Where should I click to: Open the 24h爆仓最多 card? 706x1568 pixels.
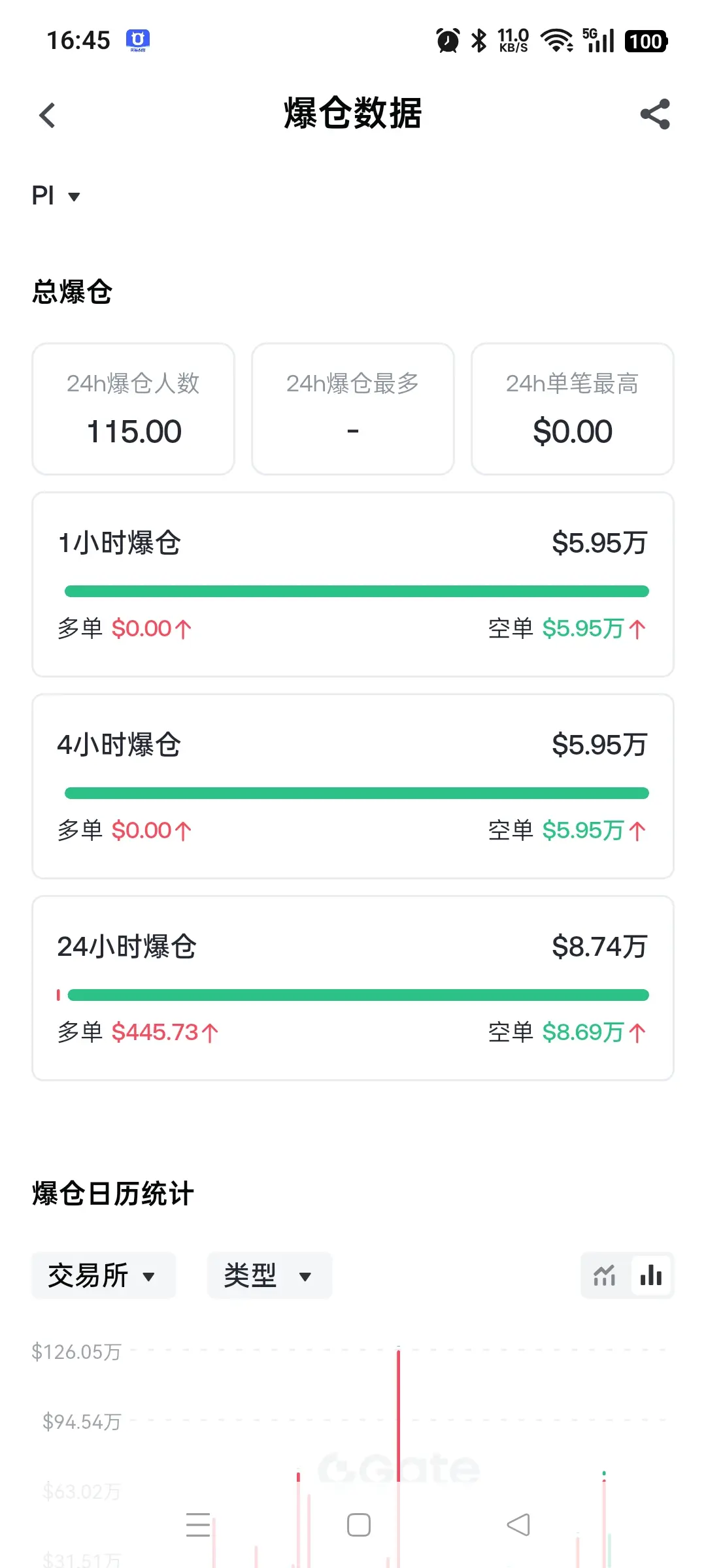pyautogui.click(x=353, y=409)
